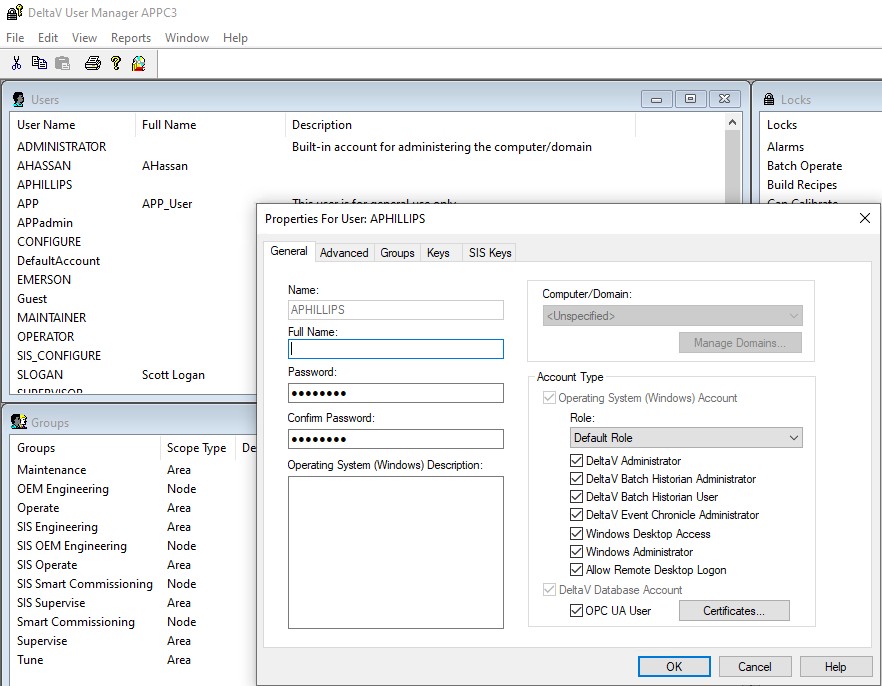Click the Help question mark toolbar icon
Image resolution: width=882 pixels, height=686 pixels.
[x=116, y=63]
